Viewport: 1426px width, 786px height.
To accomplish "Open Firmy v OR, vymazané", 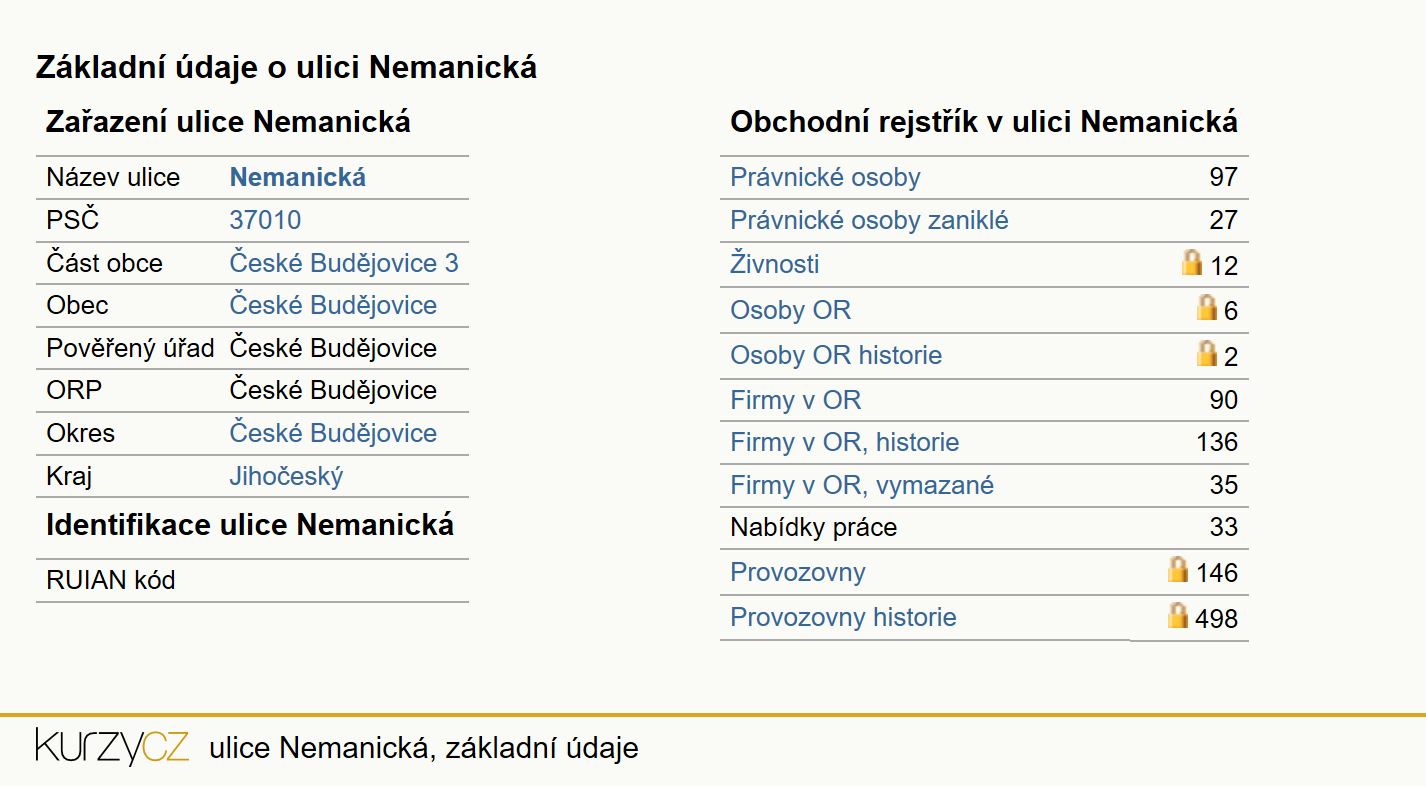I will 862,486.
